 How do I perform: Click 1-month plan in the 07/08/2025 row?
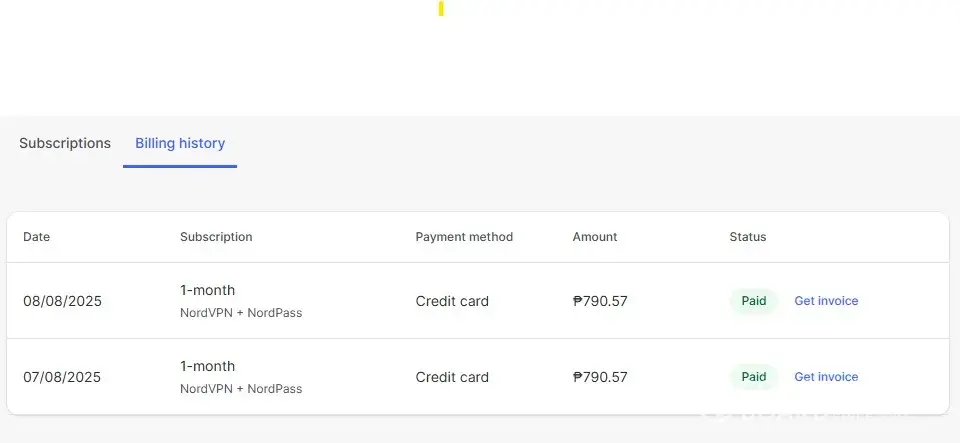click(x=208, y=366)
